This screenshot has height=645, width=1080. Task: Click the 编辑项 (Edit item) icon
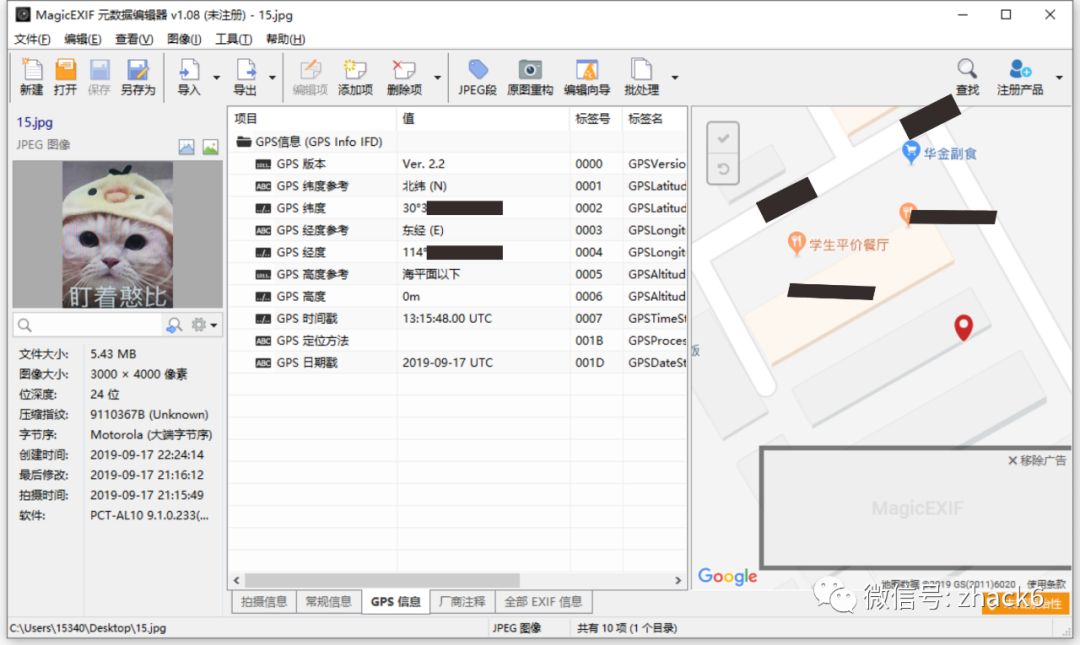pos(310,76)
